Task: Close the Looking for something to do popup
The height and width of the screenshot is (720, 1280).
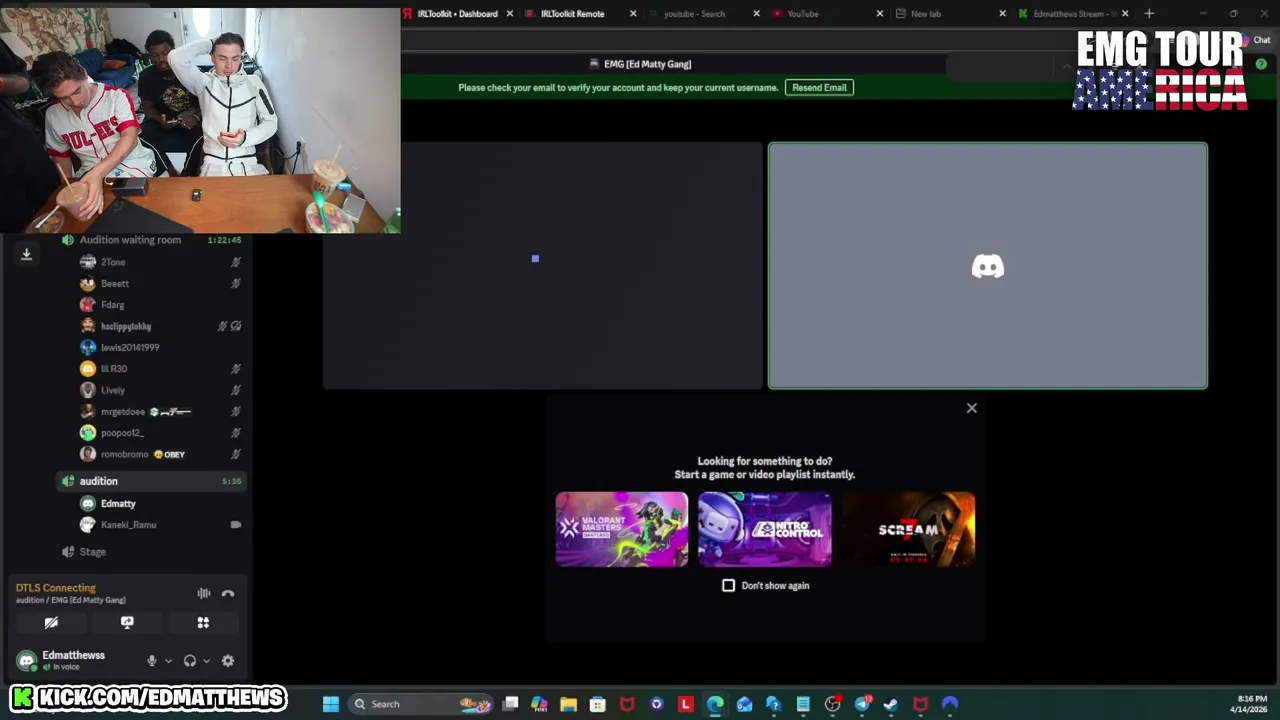Action: [971, 408]
